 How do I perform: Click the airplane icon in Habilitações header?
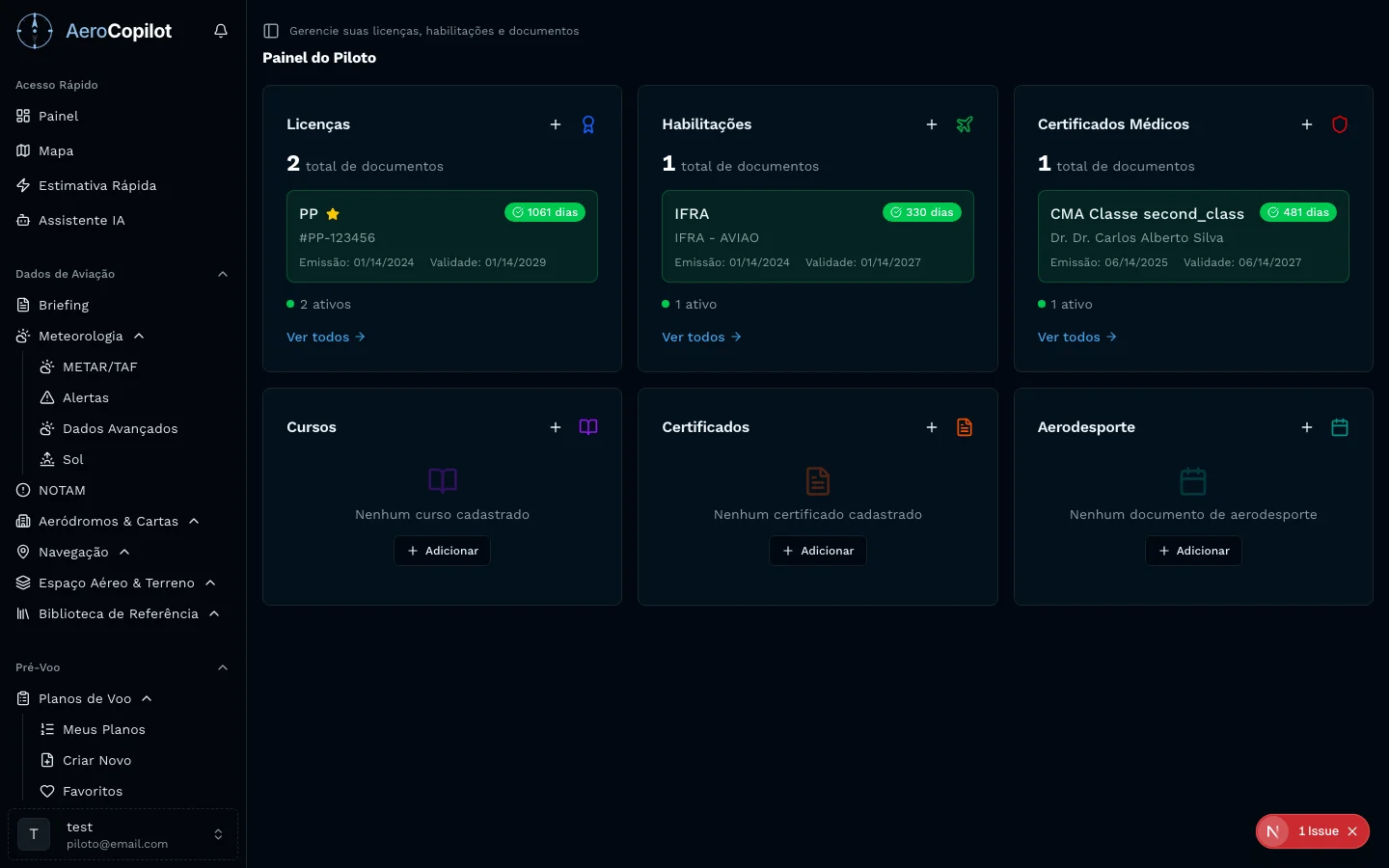point(964,124)
